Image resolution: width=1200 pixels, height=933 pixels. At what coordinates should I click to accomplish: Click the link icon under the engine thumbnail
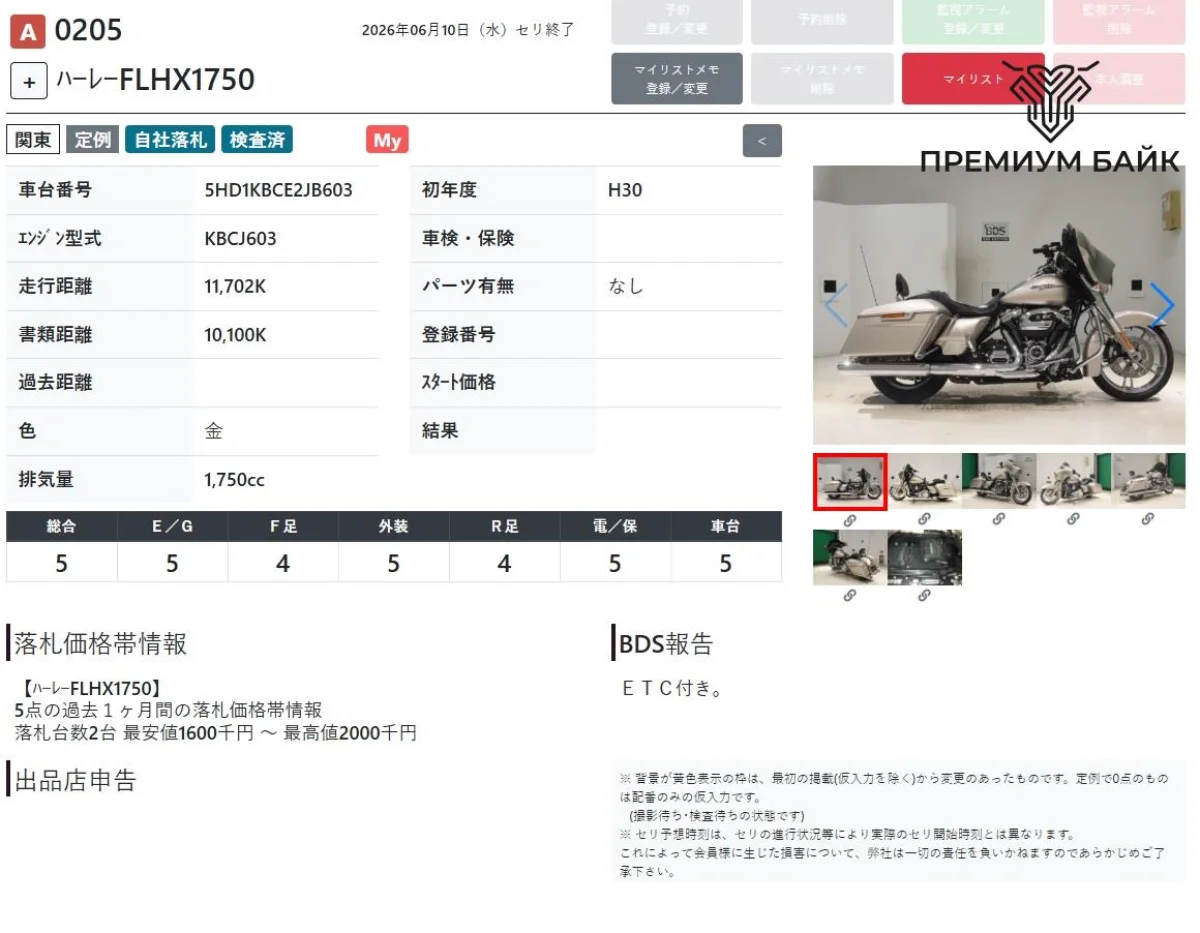tap(925, 596)
